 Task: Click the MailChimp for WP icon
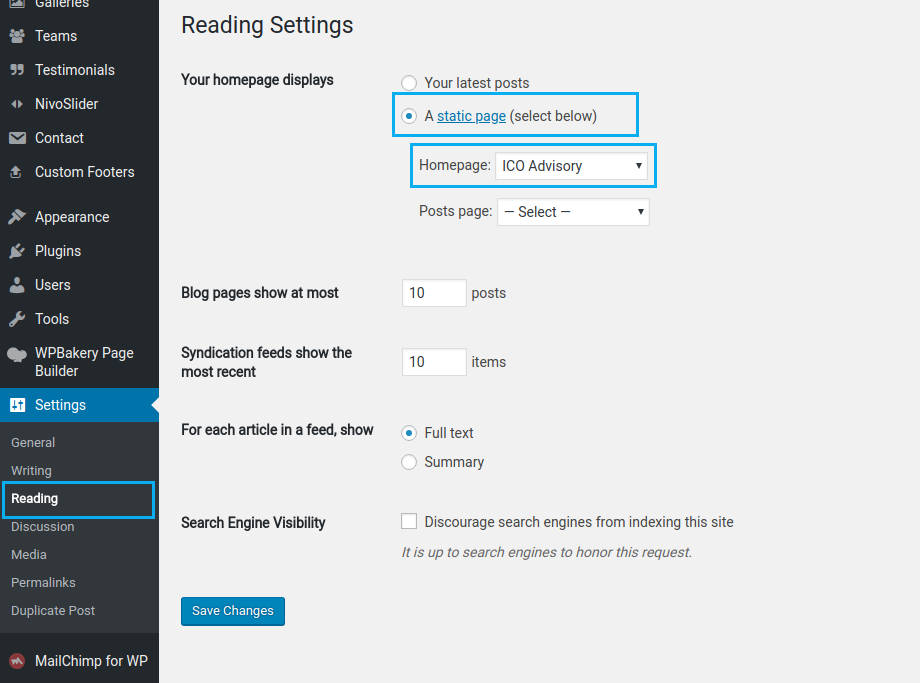coord(17,661)
